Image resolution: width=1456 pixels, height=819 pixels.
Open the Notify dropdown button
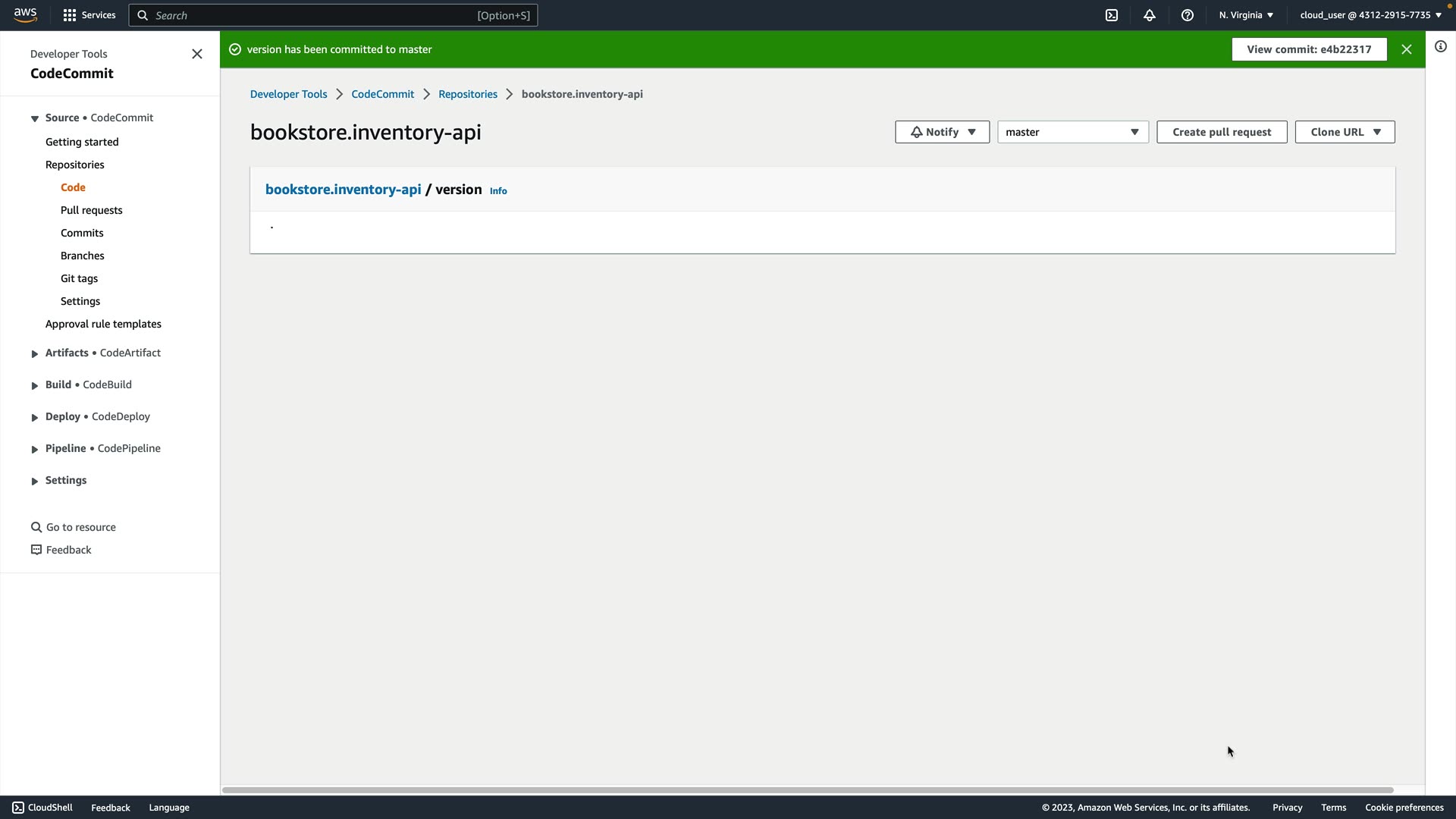coord(942,132)
